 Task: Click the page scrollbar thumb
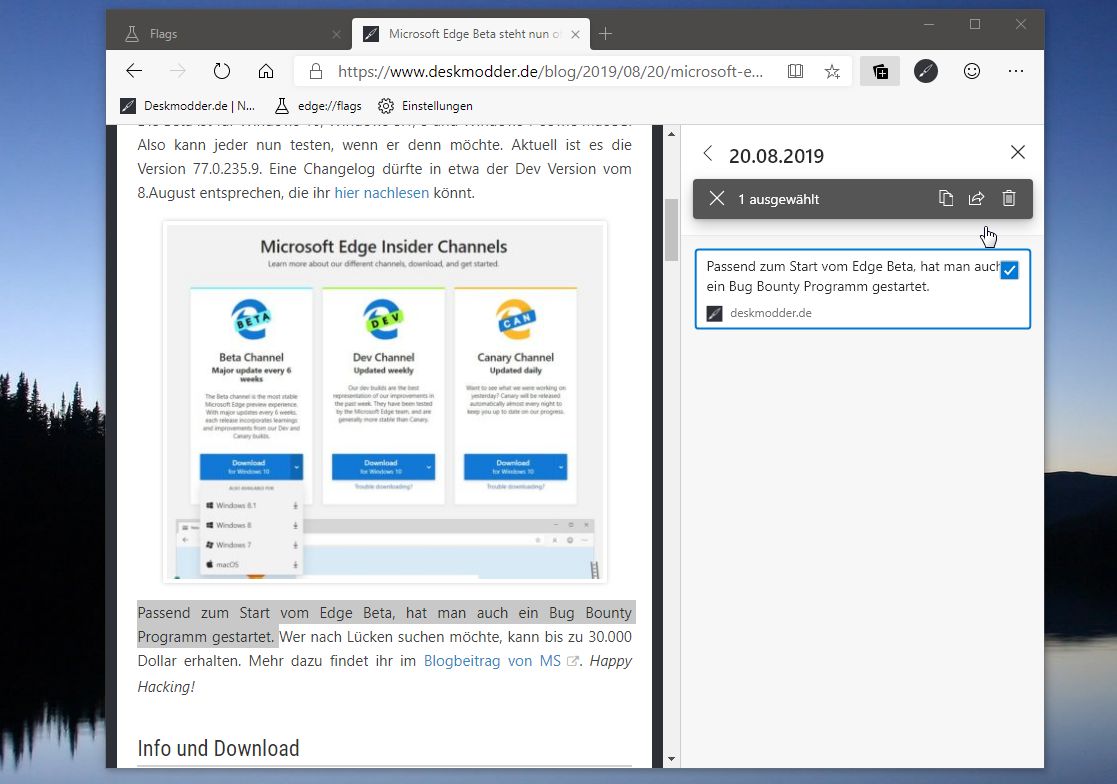point(671,230)
